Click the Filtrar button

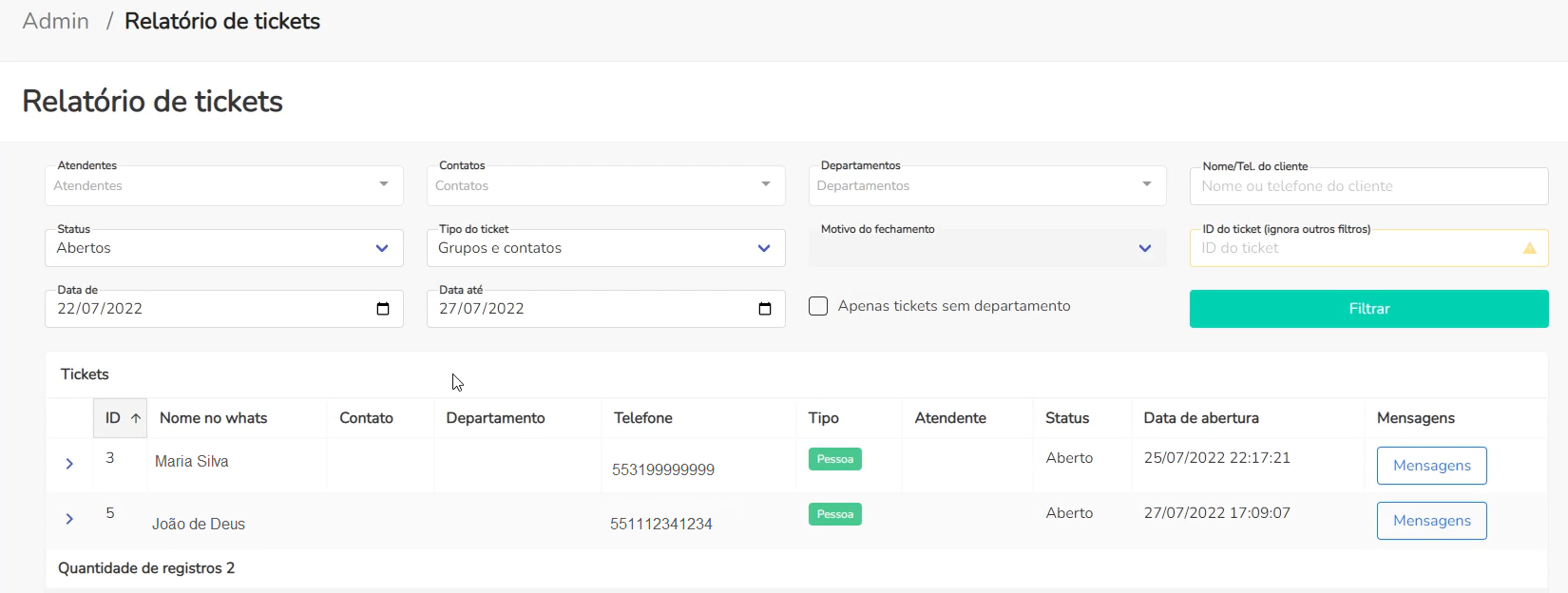coord(1368,309)
